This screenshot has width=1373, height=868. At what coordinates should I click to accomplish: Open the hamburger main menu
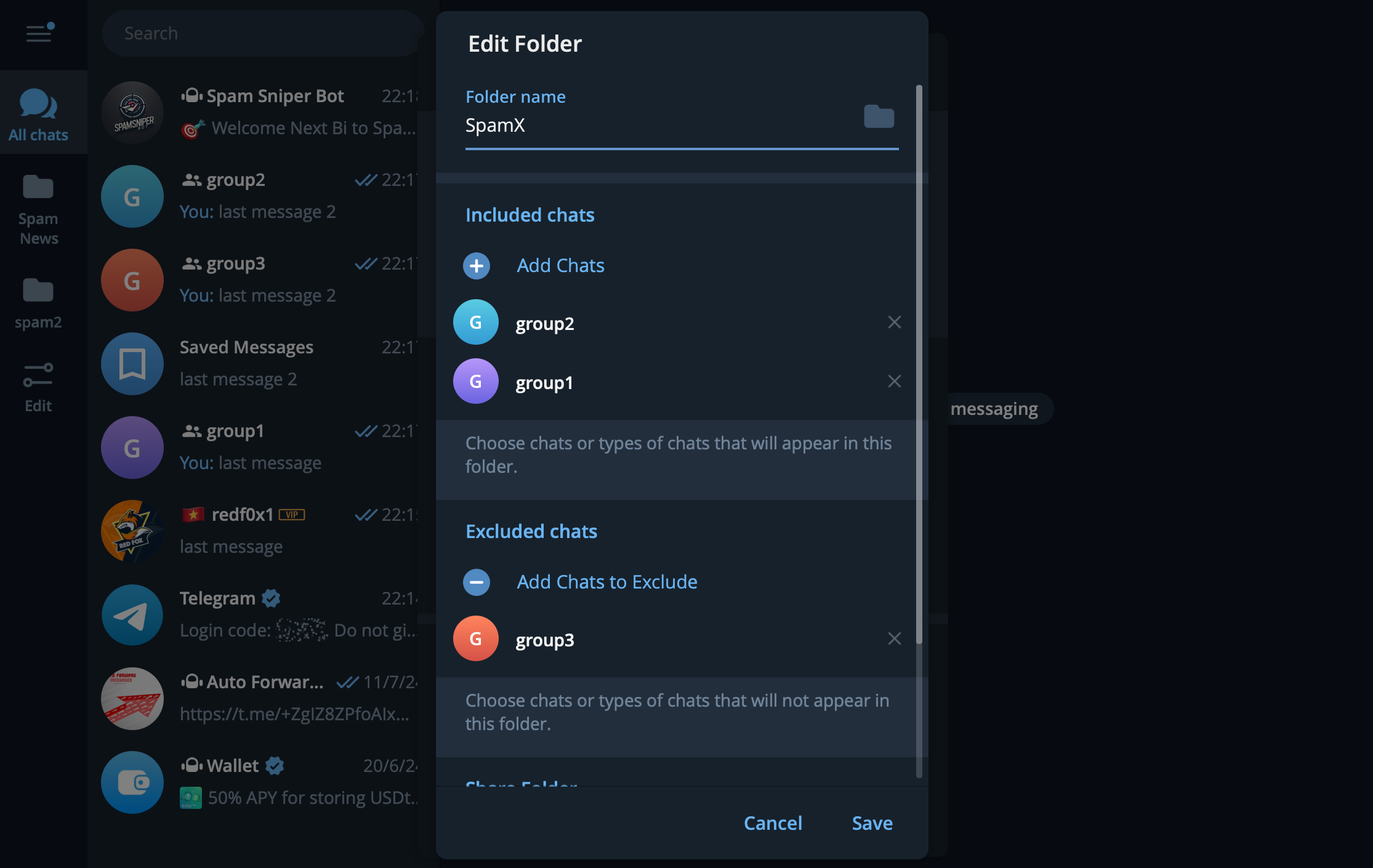39,33
